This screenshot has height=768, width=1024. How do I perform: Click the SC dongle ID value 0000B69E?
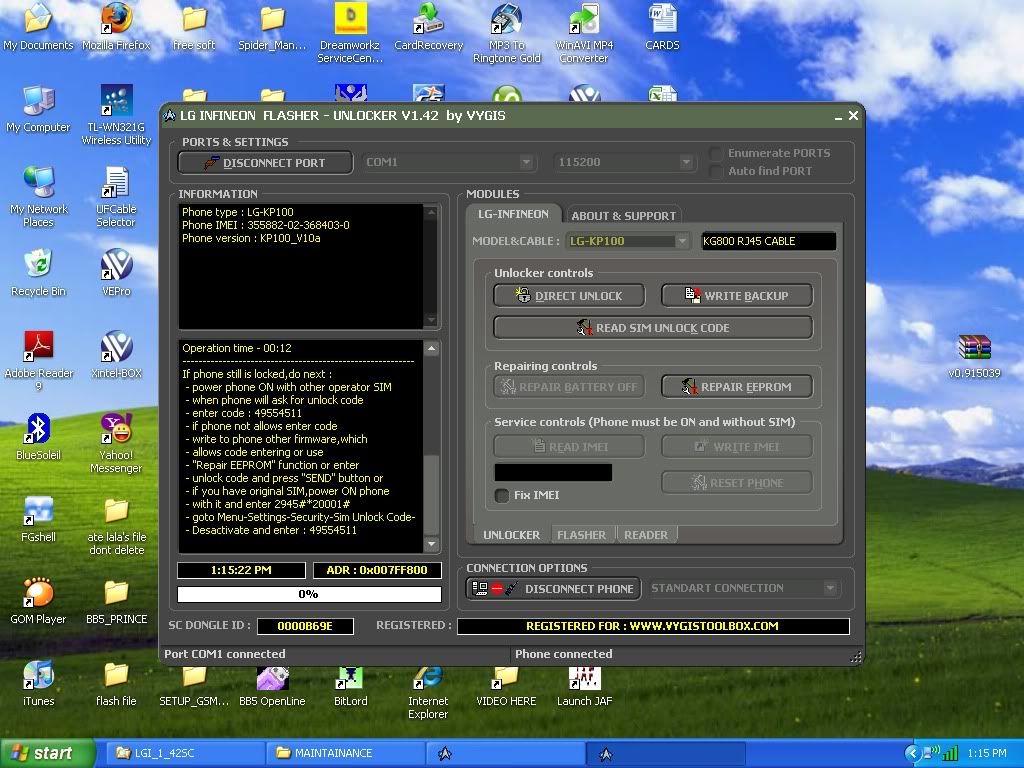click(305, 626)
